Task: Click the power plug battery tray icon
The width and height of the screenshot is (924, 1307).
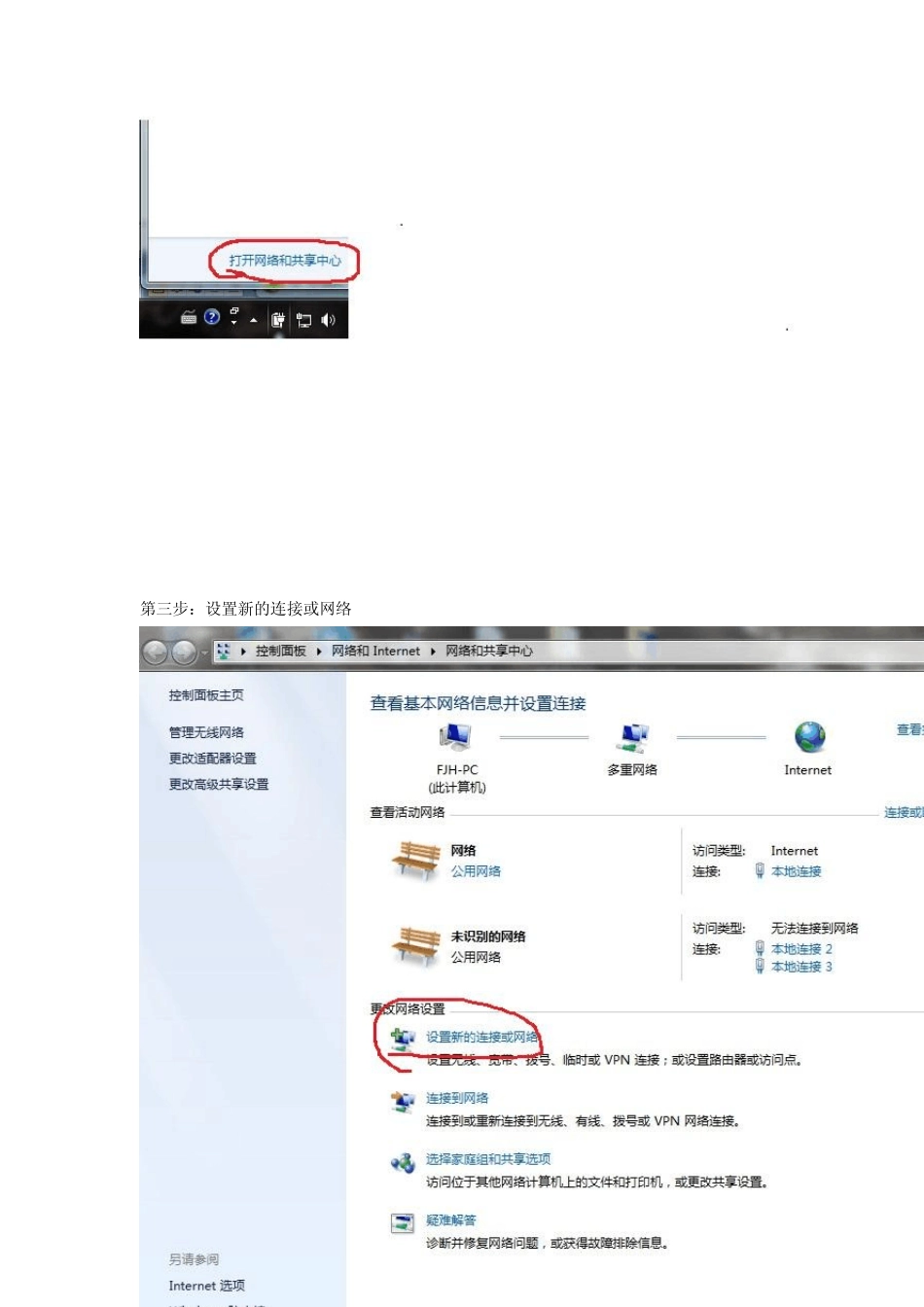Action: (x=278, y=320)
